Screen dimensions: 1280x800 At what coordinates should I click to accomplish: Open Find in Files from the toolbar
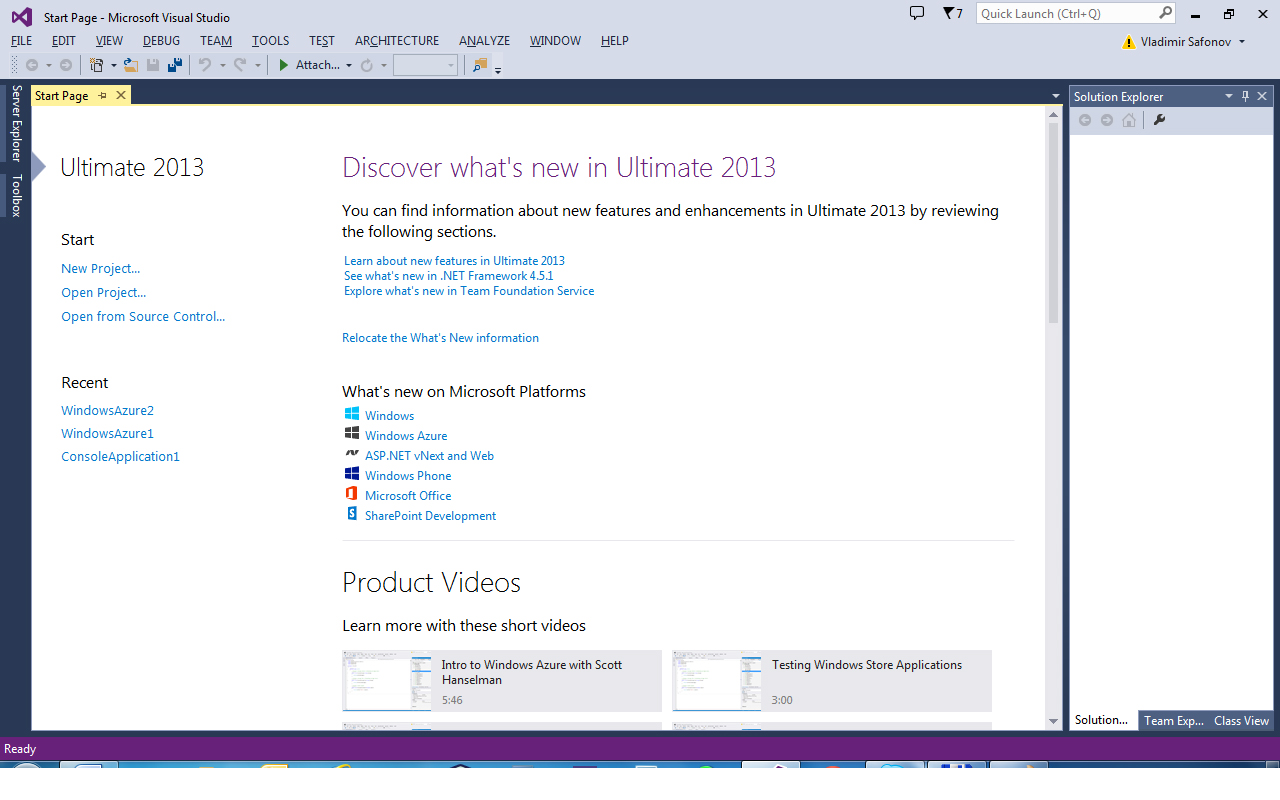pos(480,65)
